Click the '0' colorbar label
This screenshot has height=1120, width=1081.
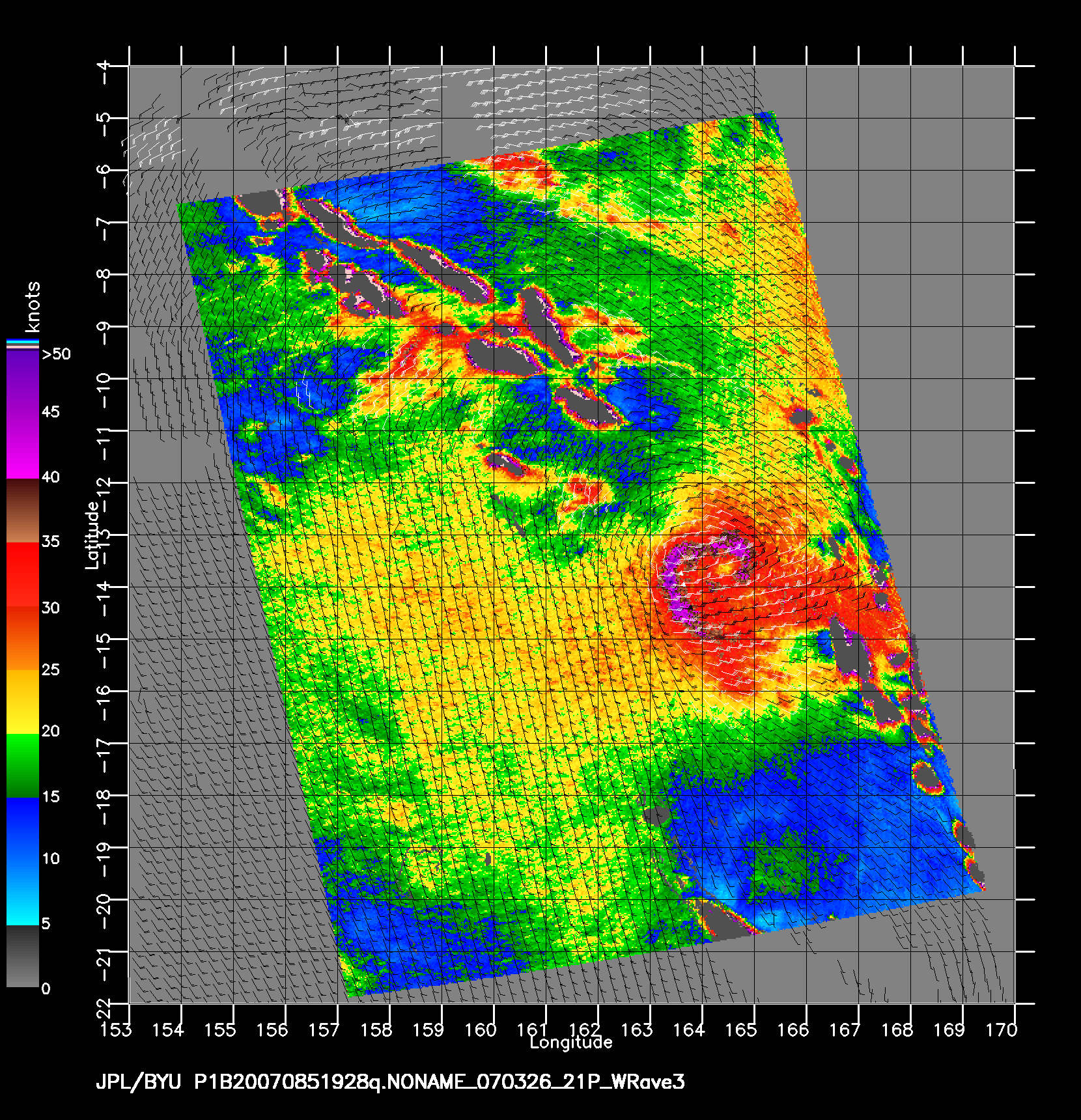pyautogui.click(x=46, y=989)
